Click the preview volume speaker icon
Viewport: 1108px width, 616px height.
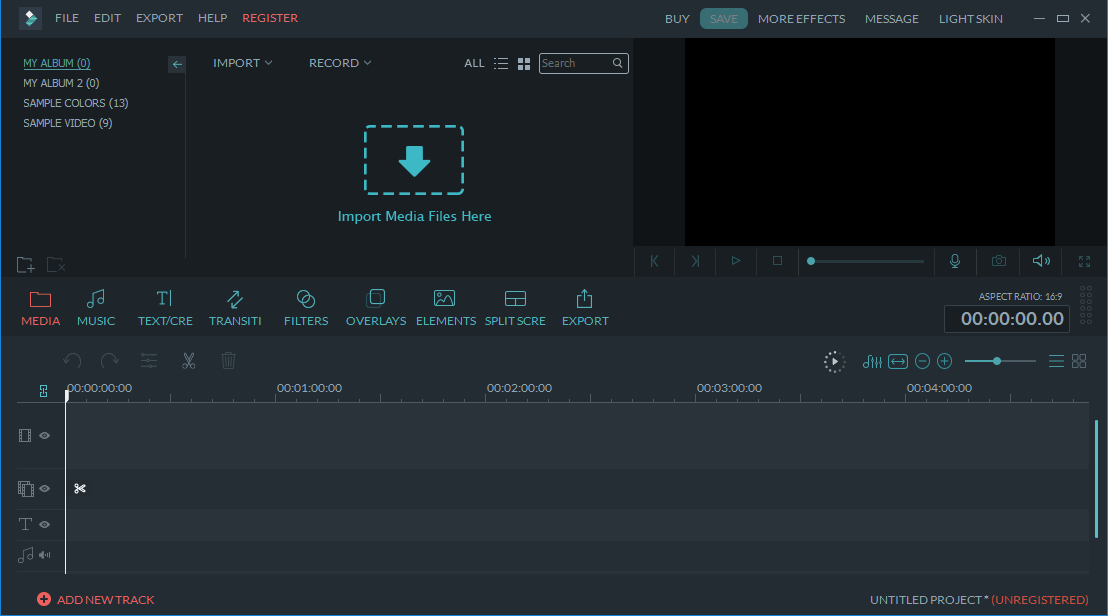(1041, 261)
